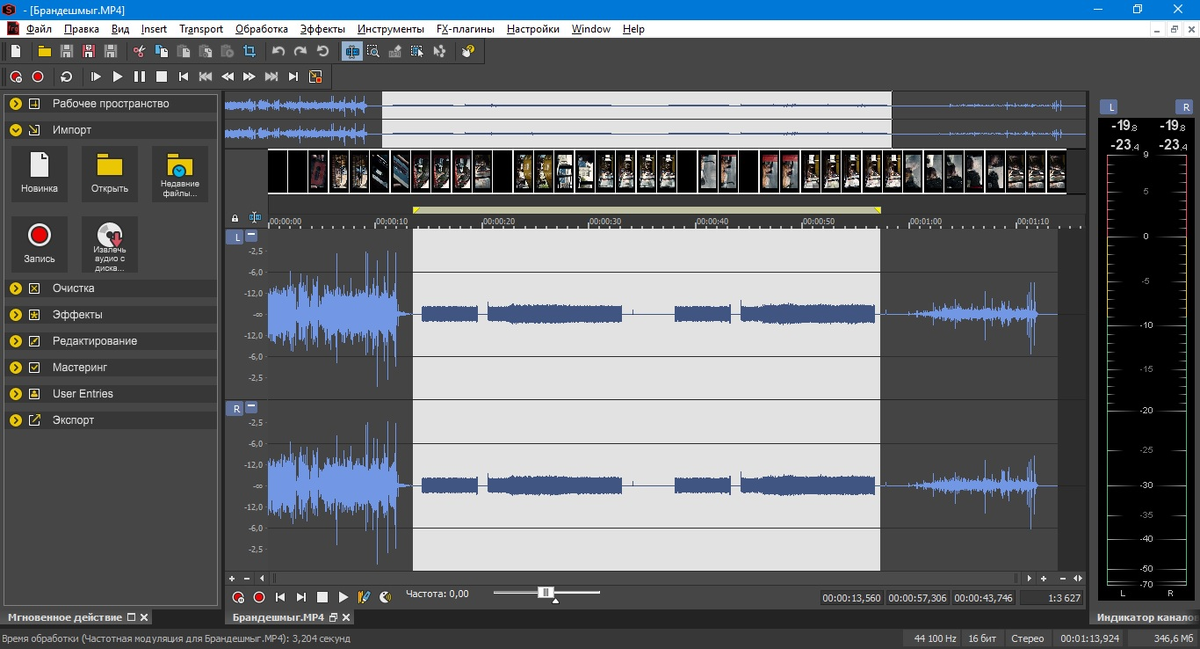Click the Undo arrow in toolbar
1200x649 pixels.
coord(278,51)
